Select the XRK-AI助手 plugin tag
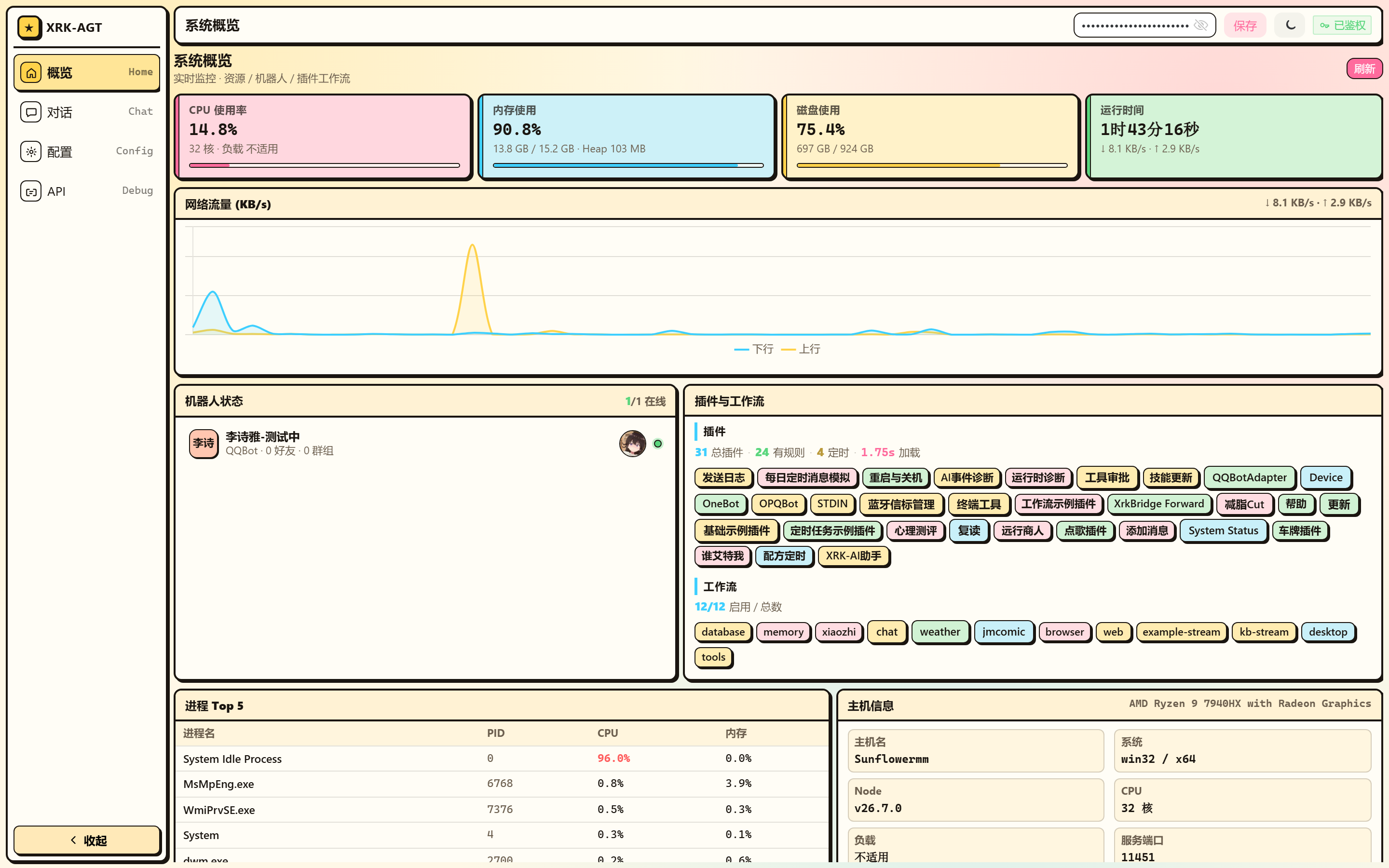Image resolution: width=1389 pixels, height=868 pixels. tap(854, 556)
